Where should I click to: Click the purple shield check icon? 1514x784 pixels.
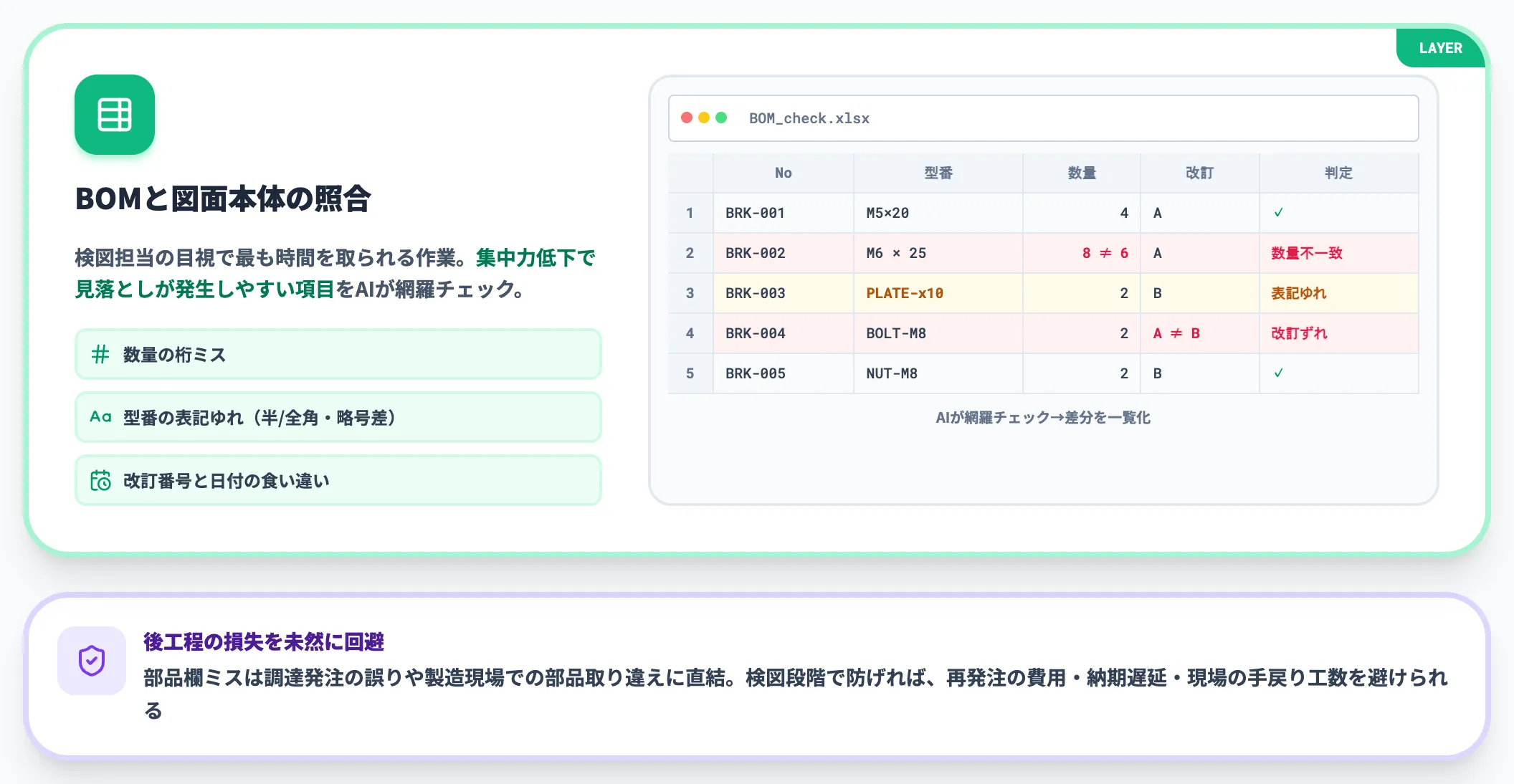[92, 661]
